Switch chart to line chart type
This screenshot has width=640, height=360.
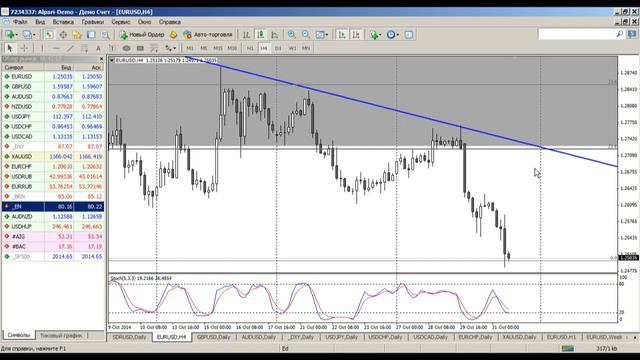(x=275, y=35)
